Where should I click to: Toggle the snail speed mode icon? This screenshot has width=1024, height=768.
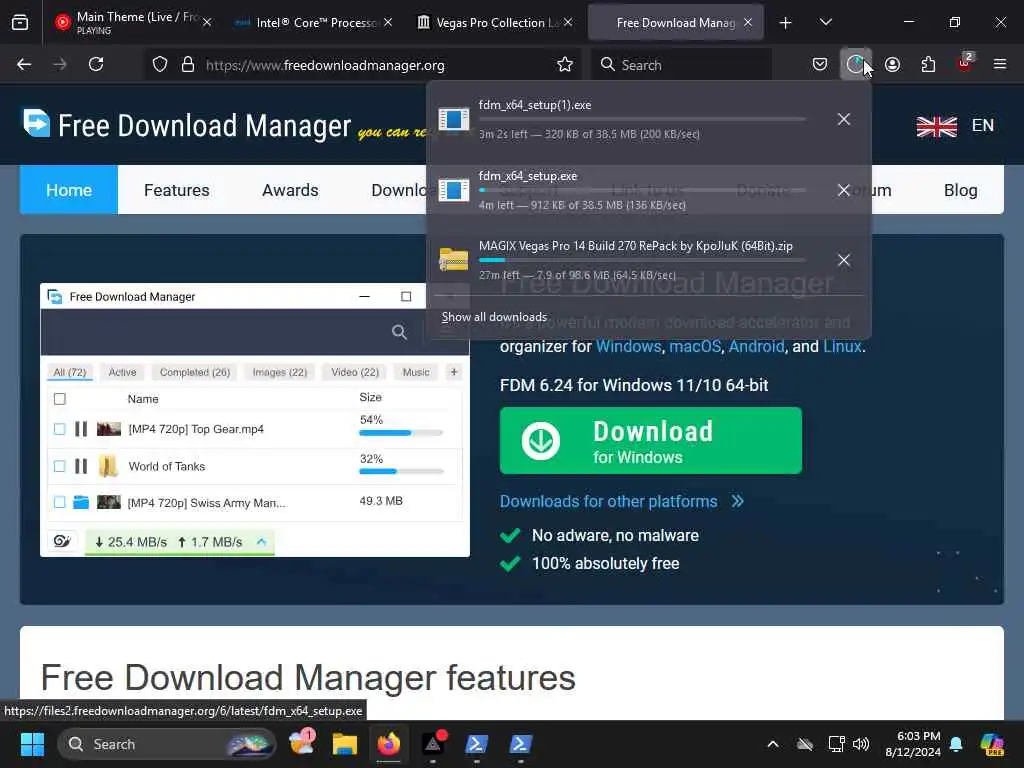click(63, 541)
